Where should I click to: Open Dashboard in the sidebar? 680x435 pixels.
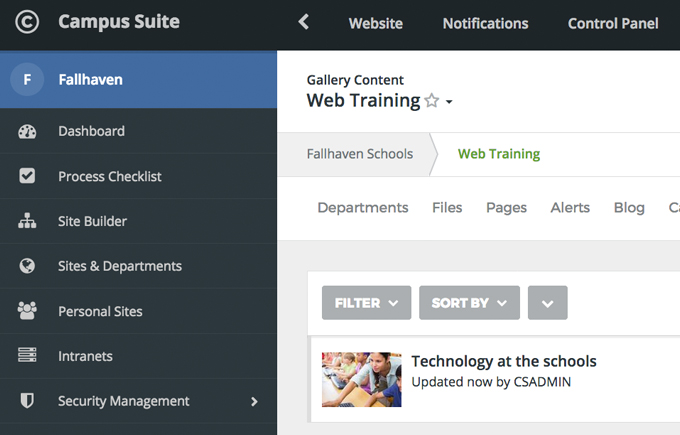point(138,131)
